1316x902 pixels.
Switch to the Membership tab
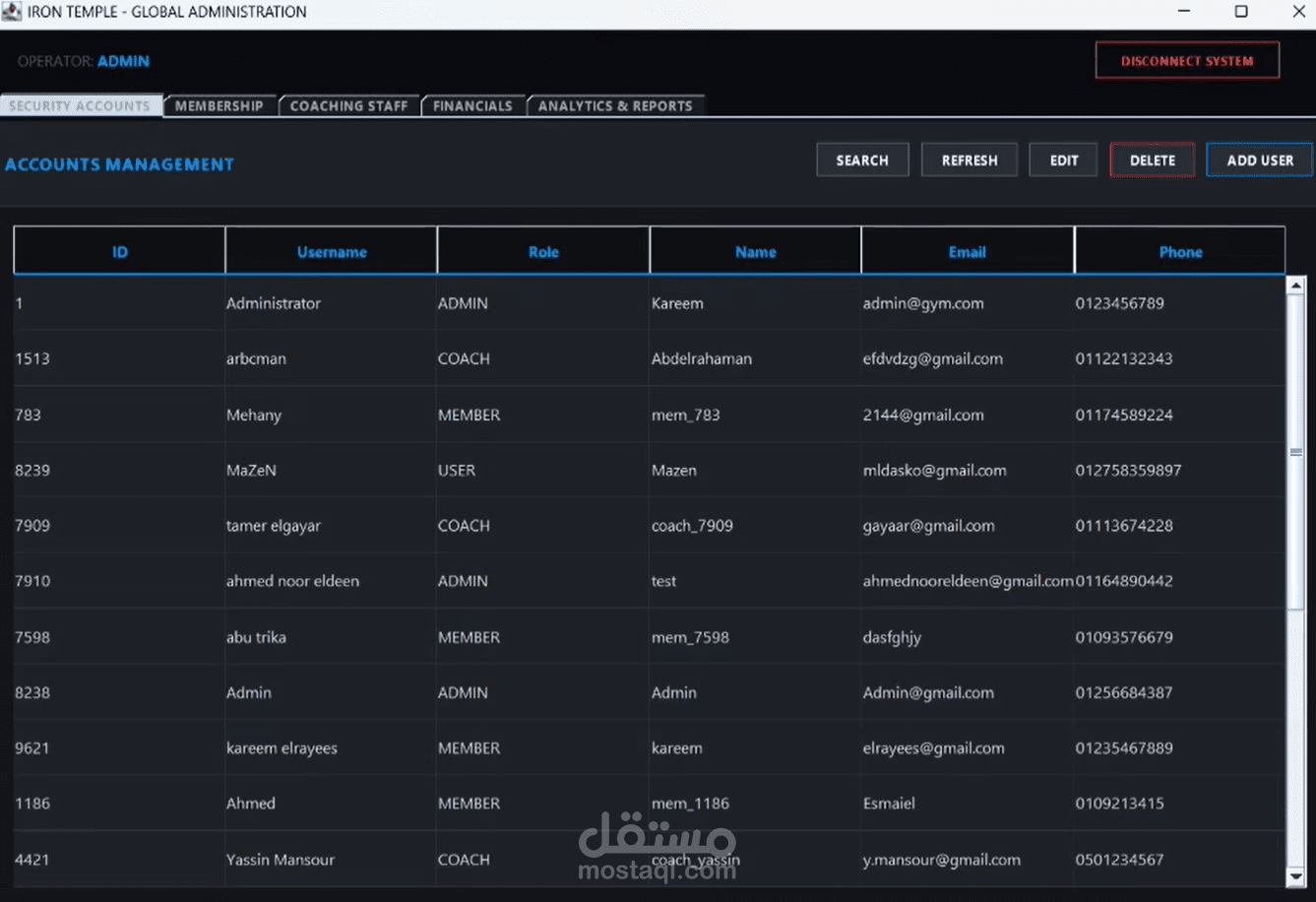tap(219, 105)
